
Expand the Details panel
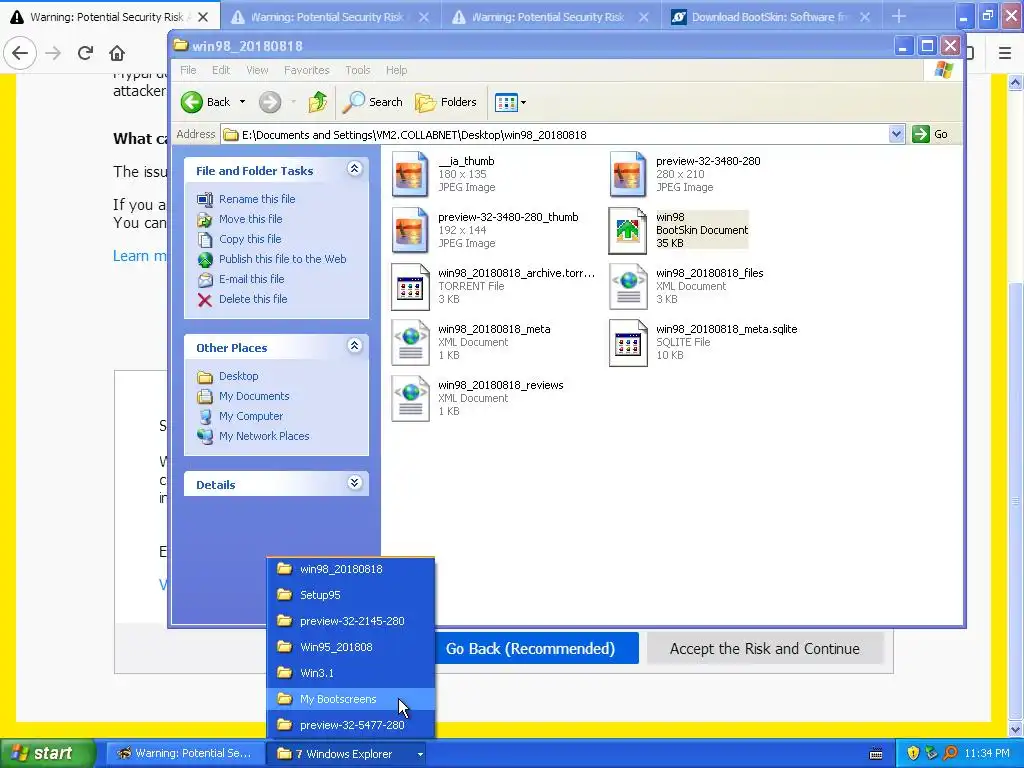click(x=355, y=483)
